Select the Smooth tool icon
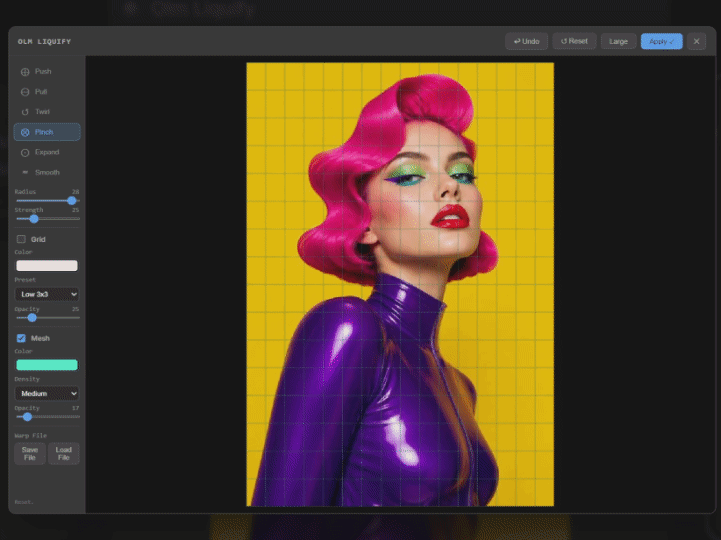The image size is (721, 540). point(25,172)
